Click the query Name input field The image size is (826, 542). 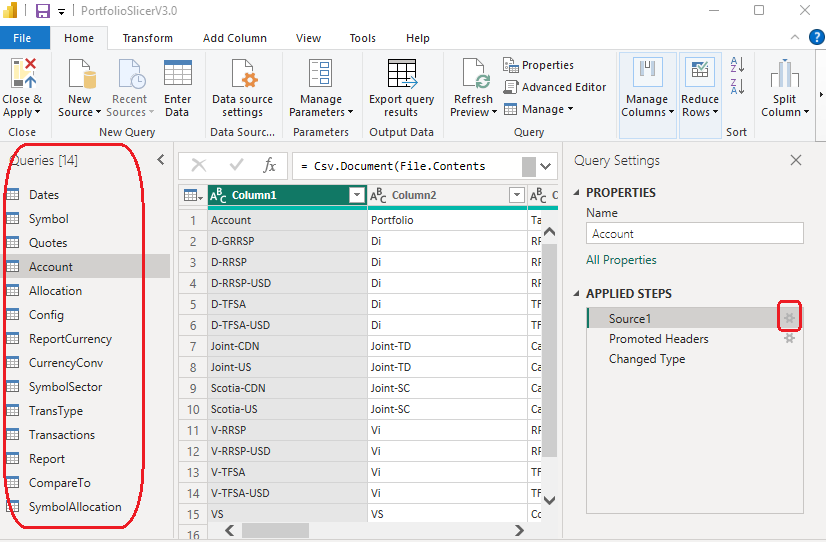(x=694, y=234)
